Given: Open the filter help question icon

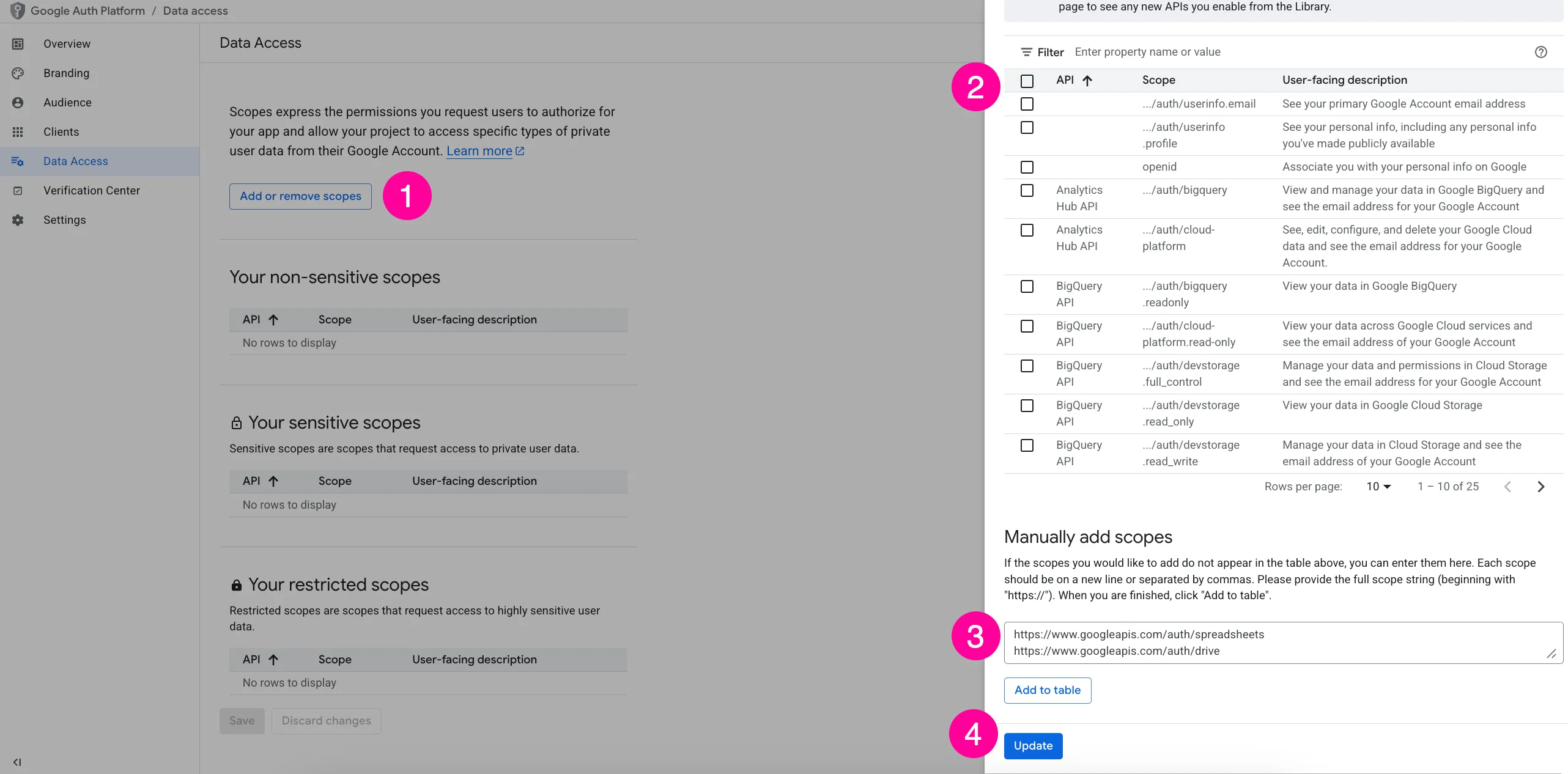Looking at the screenshot, I should (x=1541, y=52).
